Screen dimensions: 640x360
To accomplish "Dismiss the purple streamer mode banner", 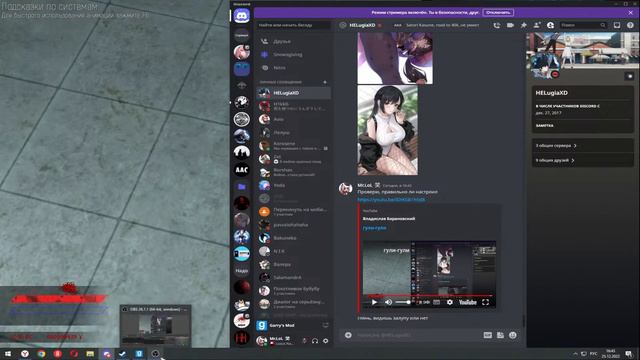I will tap(630, 13).
